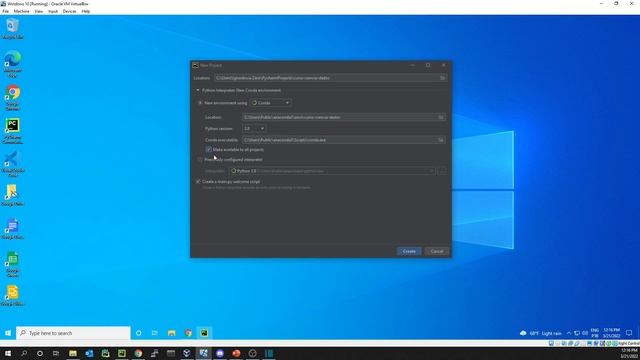
Task: Open the Python version dropdown
Action: click(x=254, y=129)
